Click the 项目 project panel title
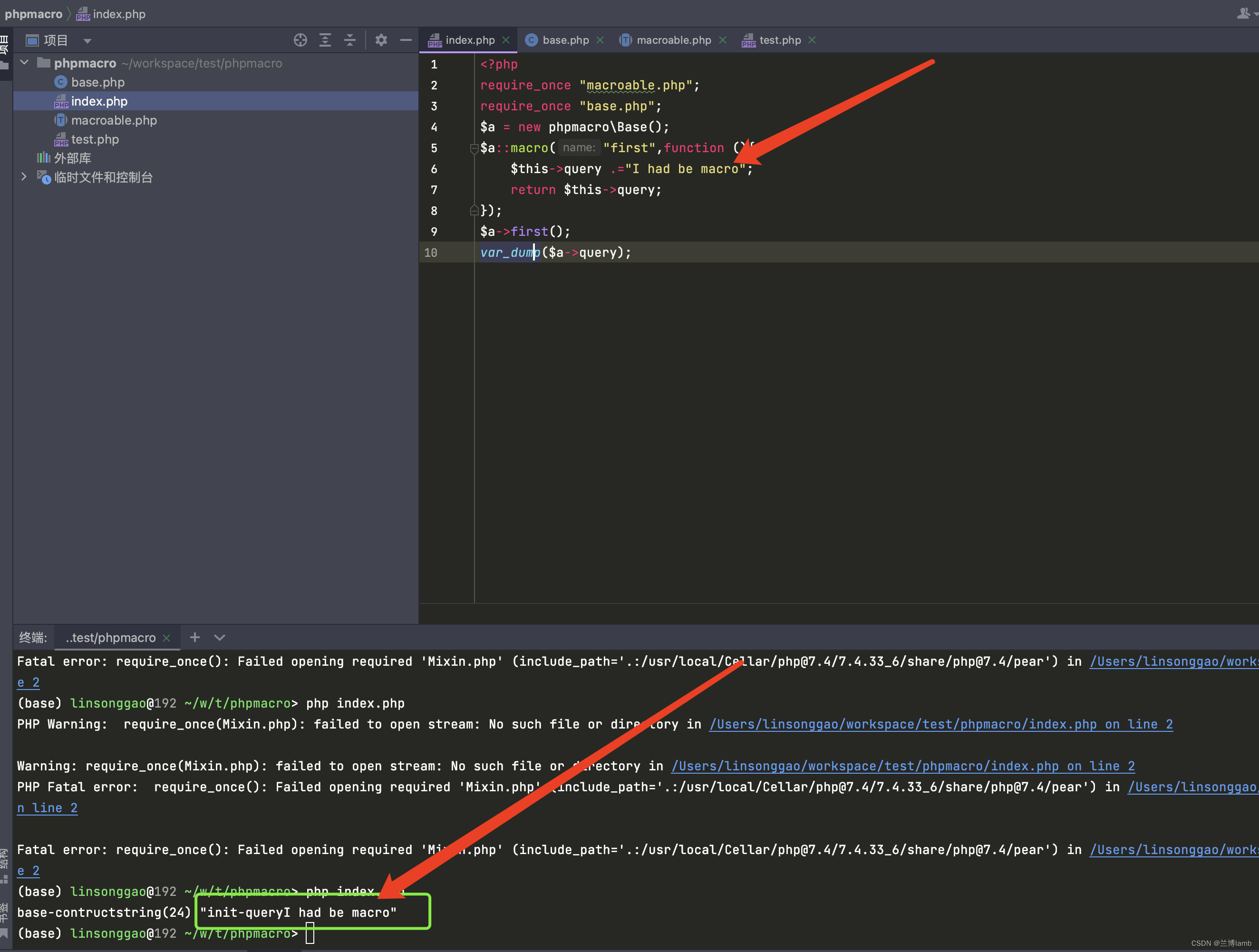 [56, 40]
